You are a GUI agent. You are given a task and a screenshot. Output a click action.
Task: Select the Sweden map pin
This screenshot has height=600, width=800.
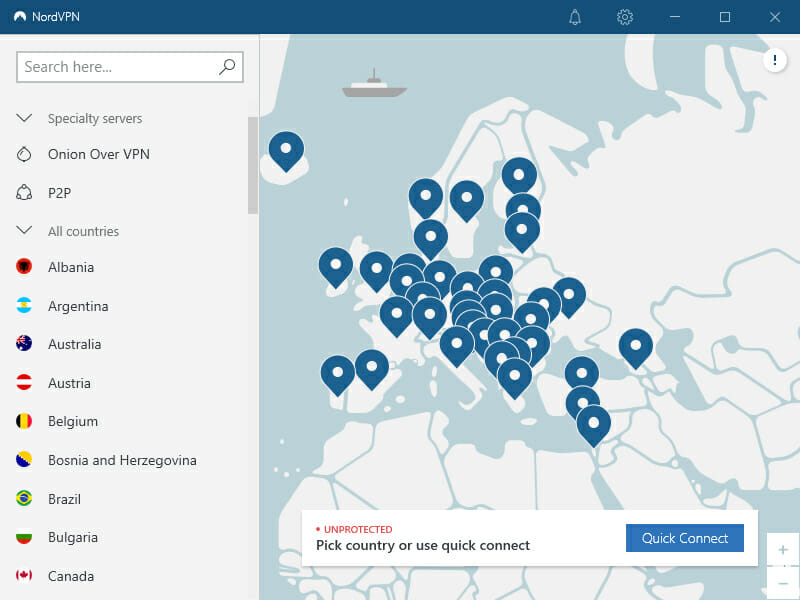467,200
